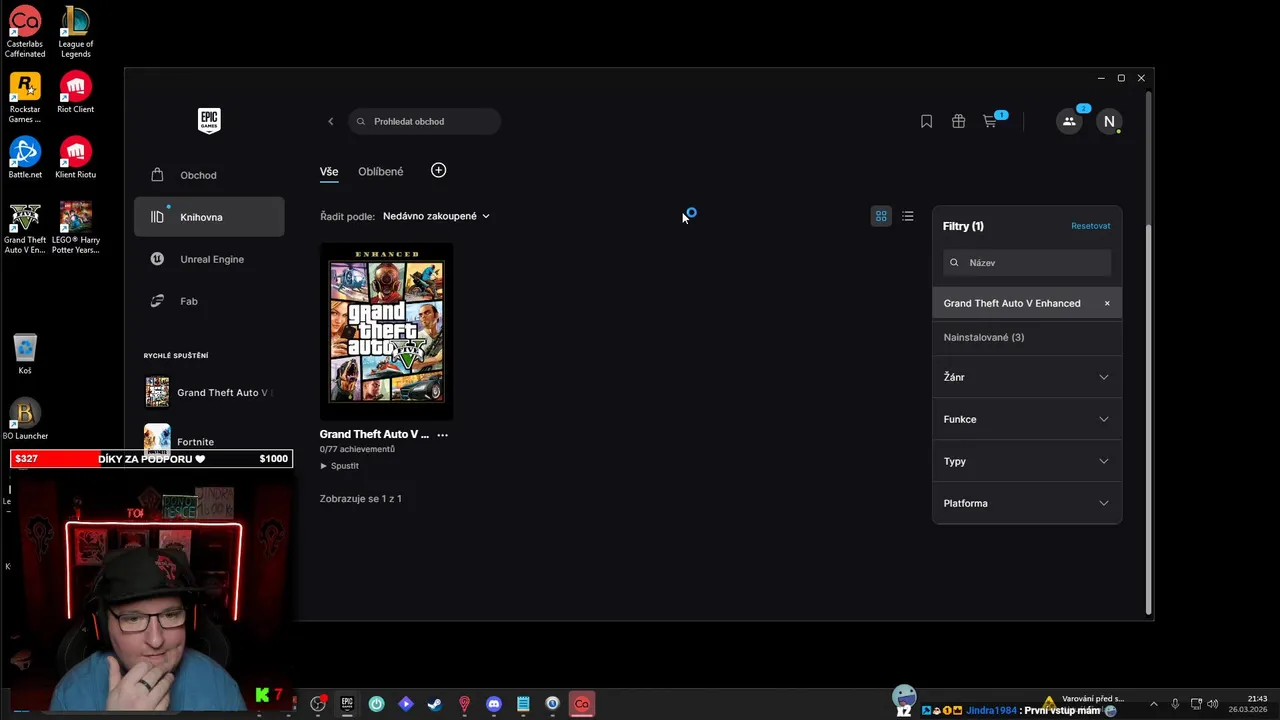Open Casterlabs Caffeinated desktop icon

(x=25, y=33)
